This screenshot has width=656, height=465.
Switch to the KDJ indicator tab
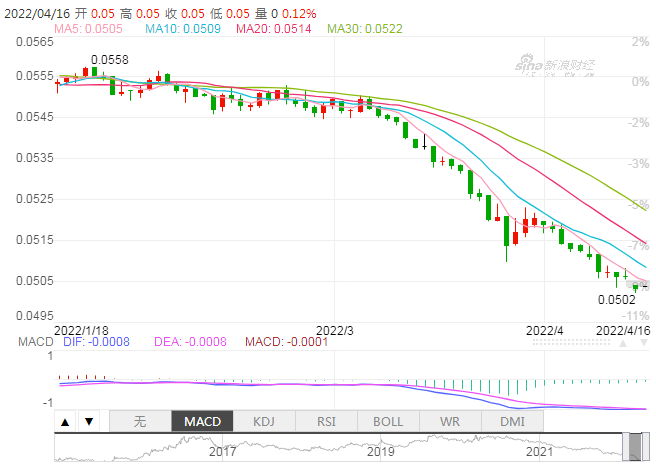pyautogui.click(x=264, y=422)
